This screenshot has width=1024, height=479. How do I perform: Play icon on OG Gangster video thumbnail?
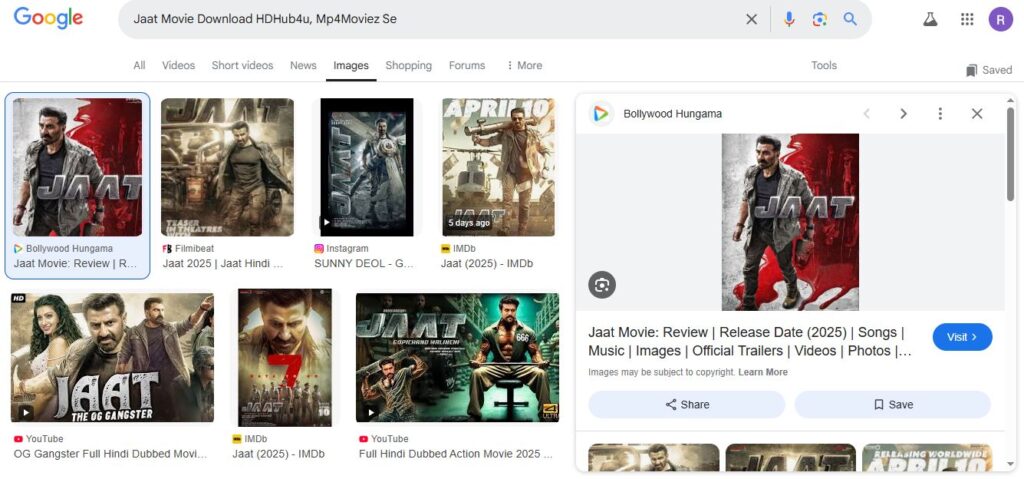coord(25,412)
